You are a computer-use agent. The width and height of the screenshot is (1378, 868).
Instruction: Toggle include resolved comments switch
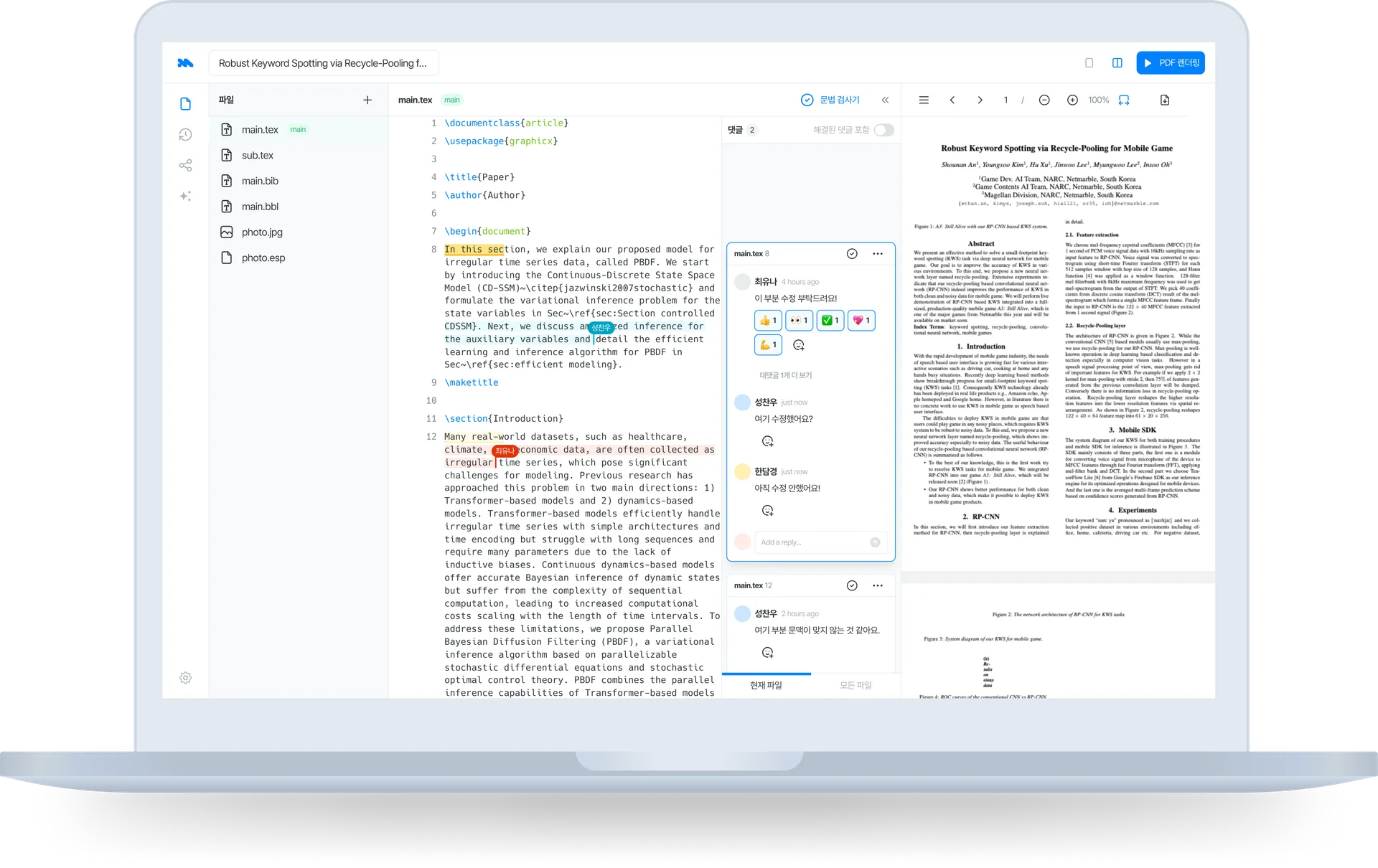pyautogui.click(x=883, y=130)
